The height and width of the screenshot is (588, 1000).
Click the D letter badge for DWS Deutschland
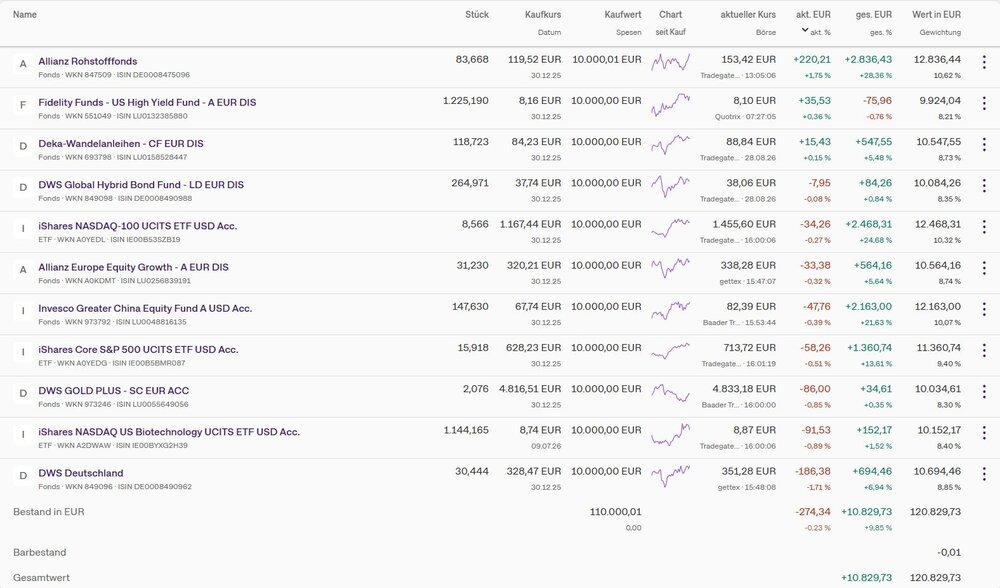(23, 476)
